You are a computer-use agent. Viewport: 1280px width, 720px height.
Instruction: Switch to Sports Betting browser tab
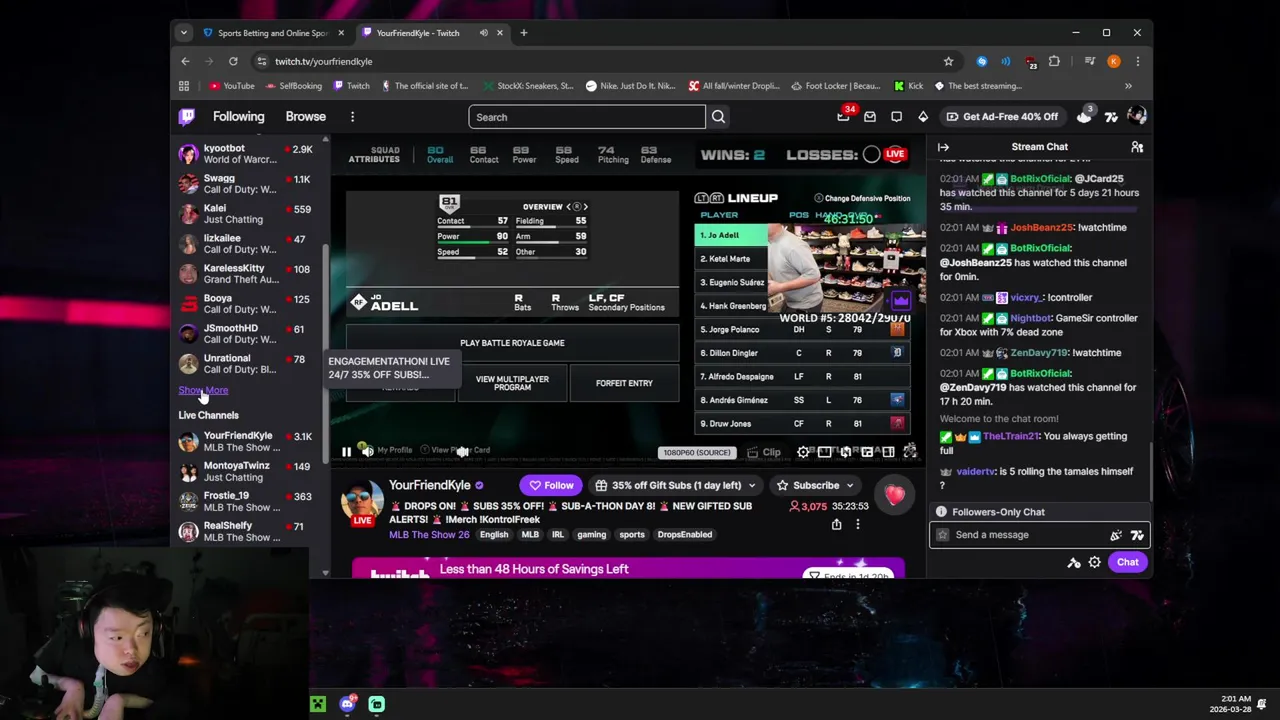point(273,33)
